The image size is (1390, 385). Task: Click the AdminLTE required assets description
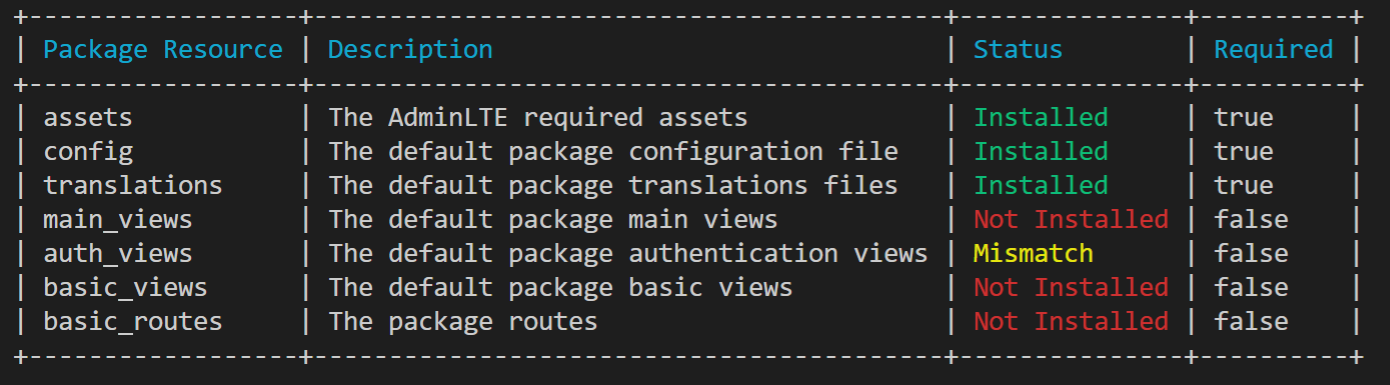538,118
